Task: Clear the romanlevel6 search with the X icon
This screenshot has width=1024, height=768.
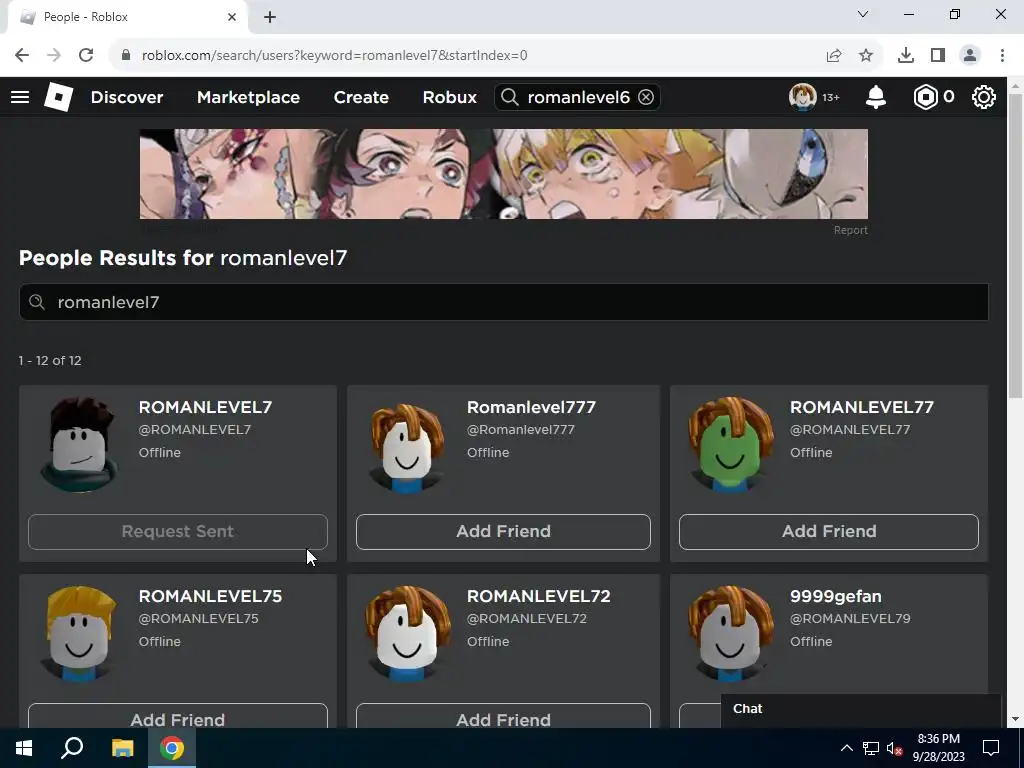Action: pyautogui.click(x=645, y=97)
